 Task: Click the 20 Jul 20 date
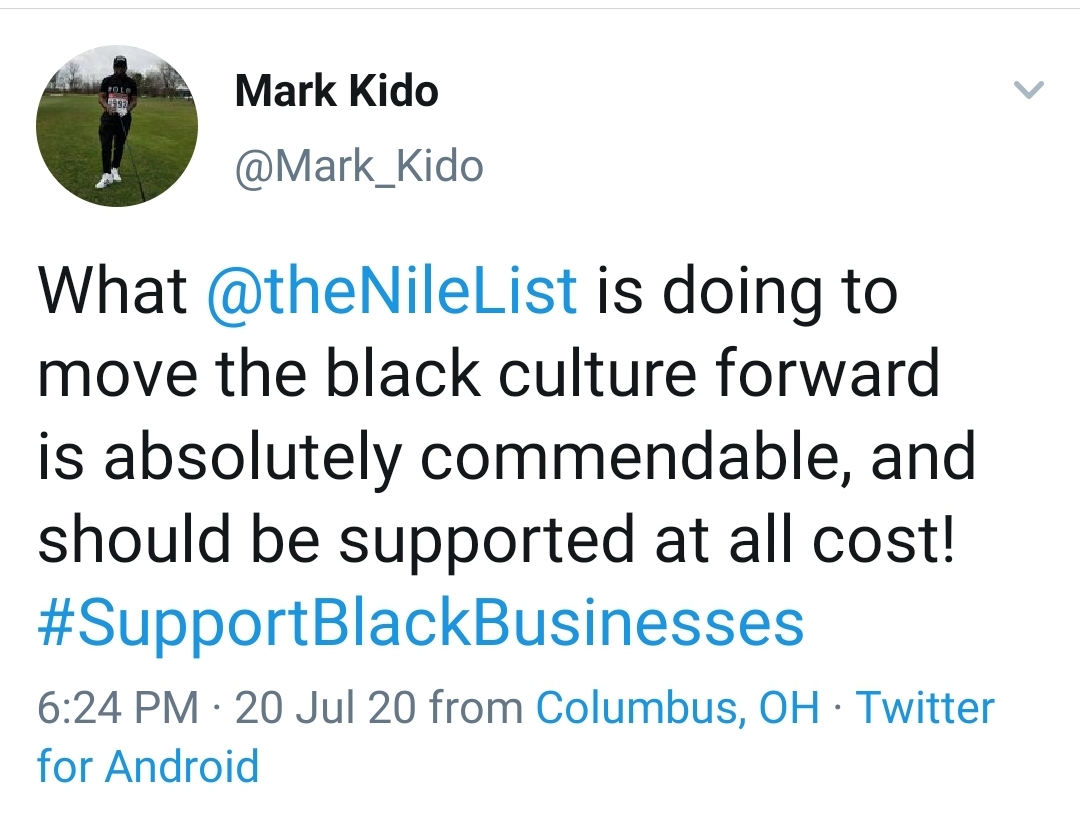(x=325, y=707)
